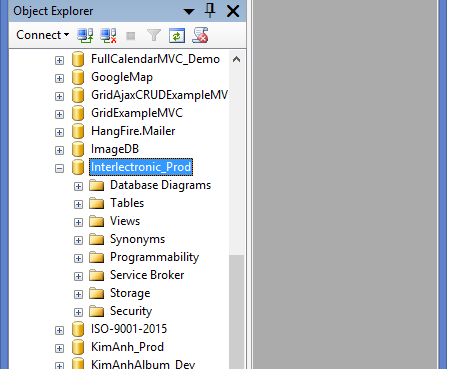Click the Stop square toolbar icon
Screen dimensions: 449x369
coord(131,36)
